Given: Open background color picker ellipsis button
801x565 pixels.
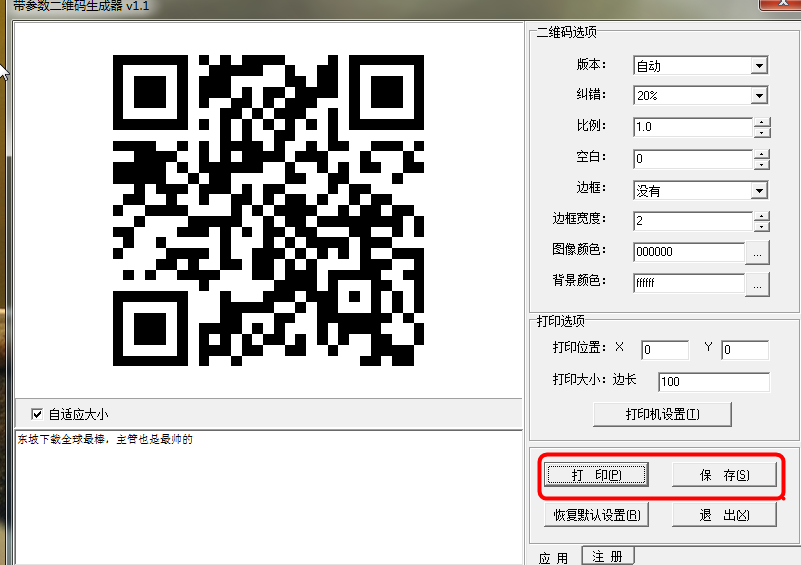Looking at the screenshot, I should [x=757, y=285].
